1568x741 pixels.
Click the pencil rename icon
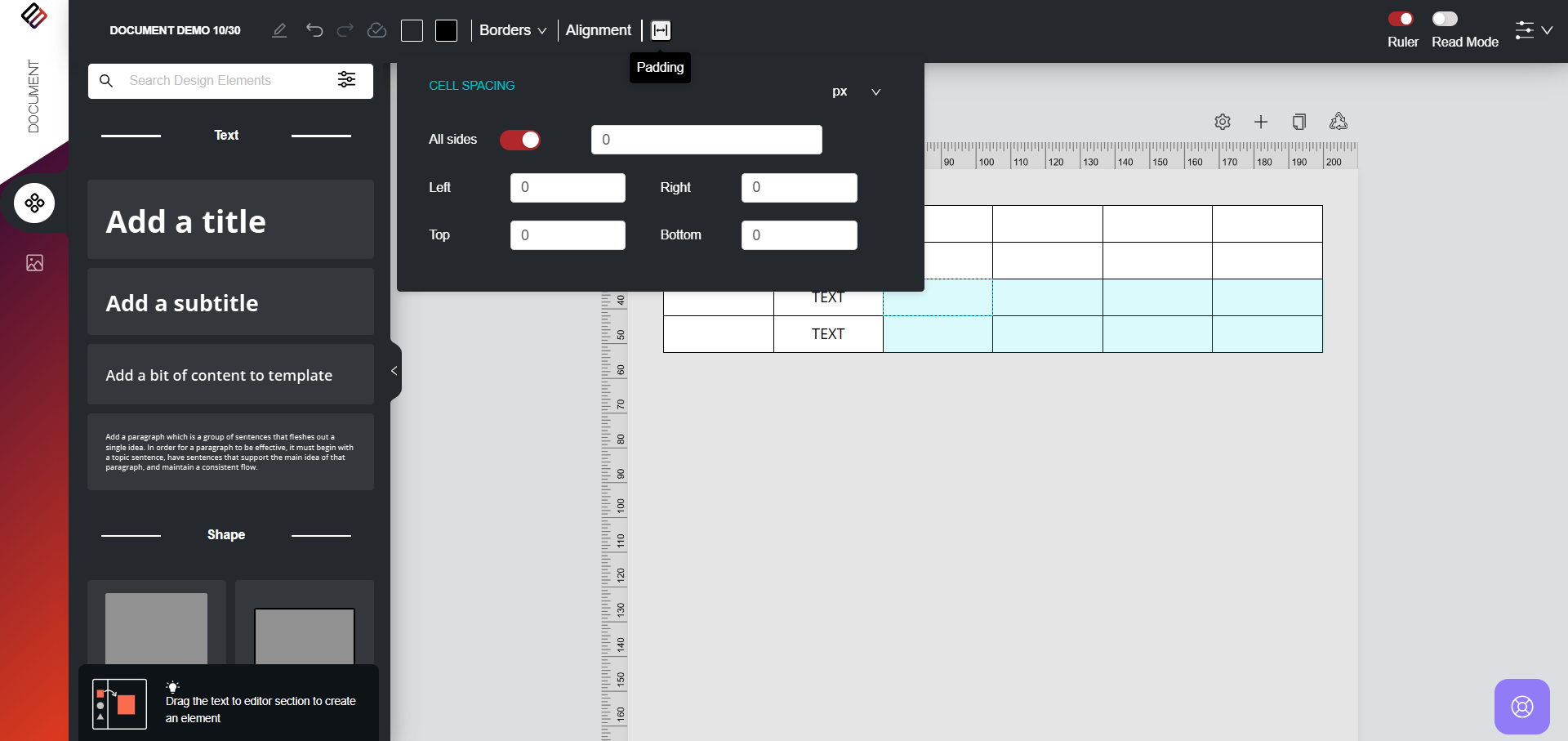(279, 30)
